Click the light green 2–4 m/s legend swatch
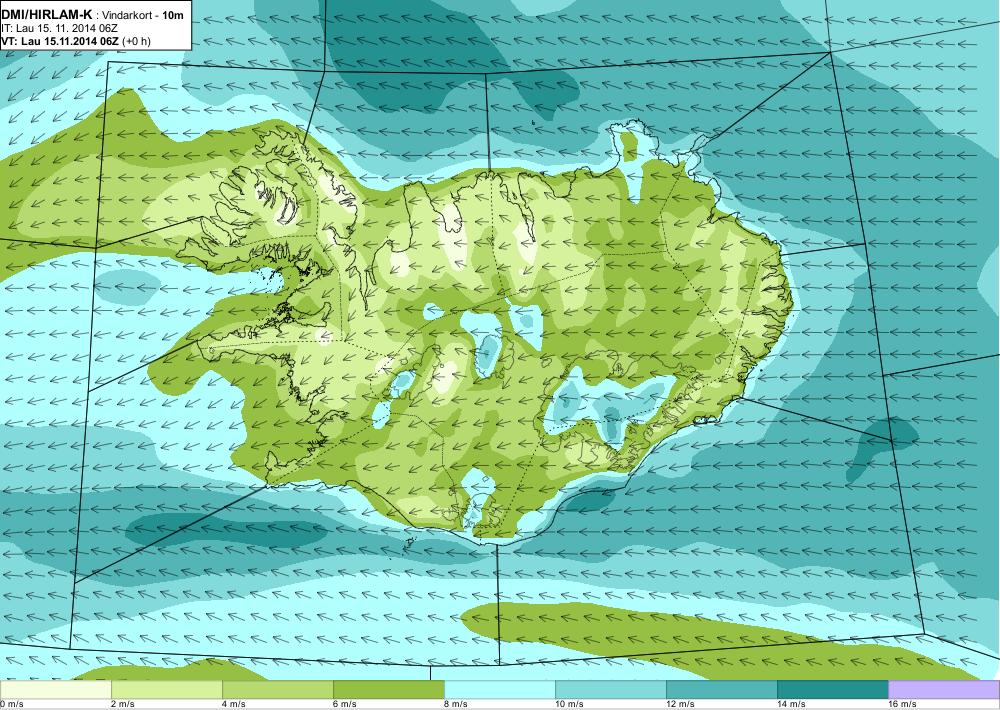Image resolution: width=1000 pixels, height=710 pixels. coord(166,690)
